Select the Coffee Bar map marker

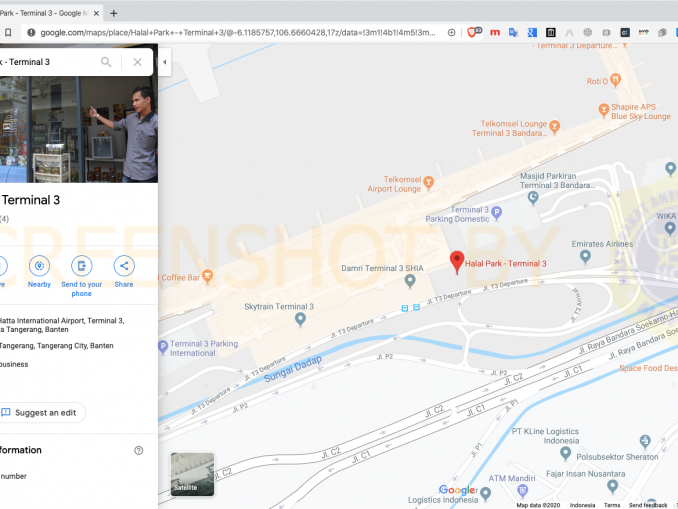click(x=208, y=276)
